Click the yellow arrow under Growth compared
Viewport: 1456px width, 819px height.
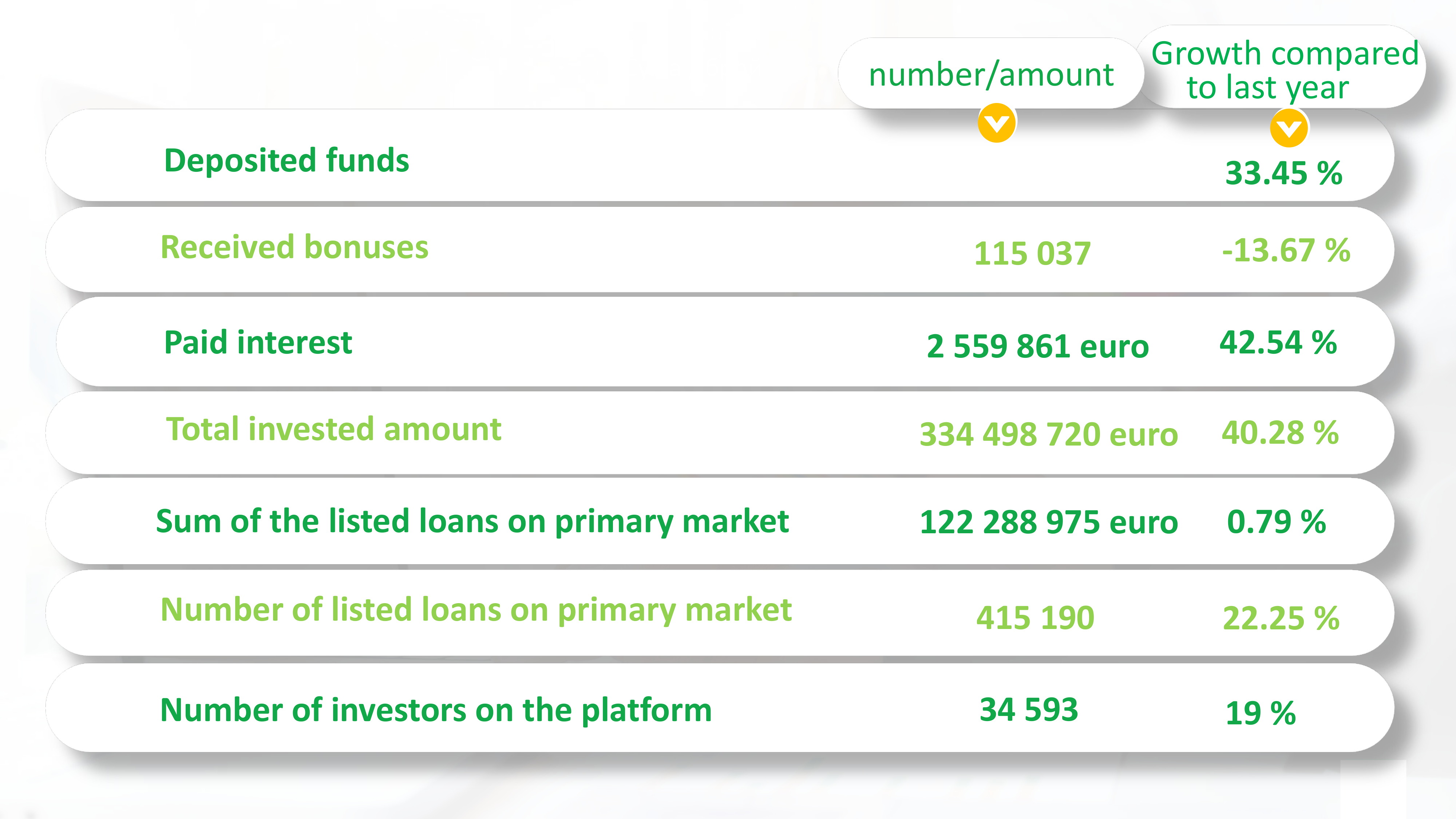coord(1289,128)
